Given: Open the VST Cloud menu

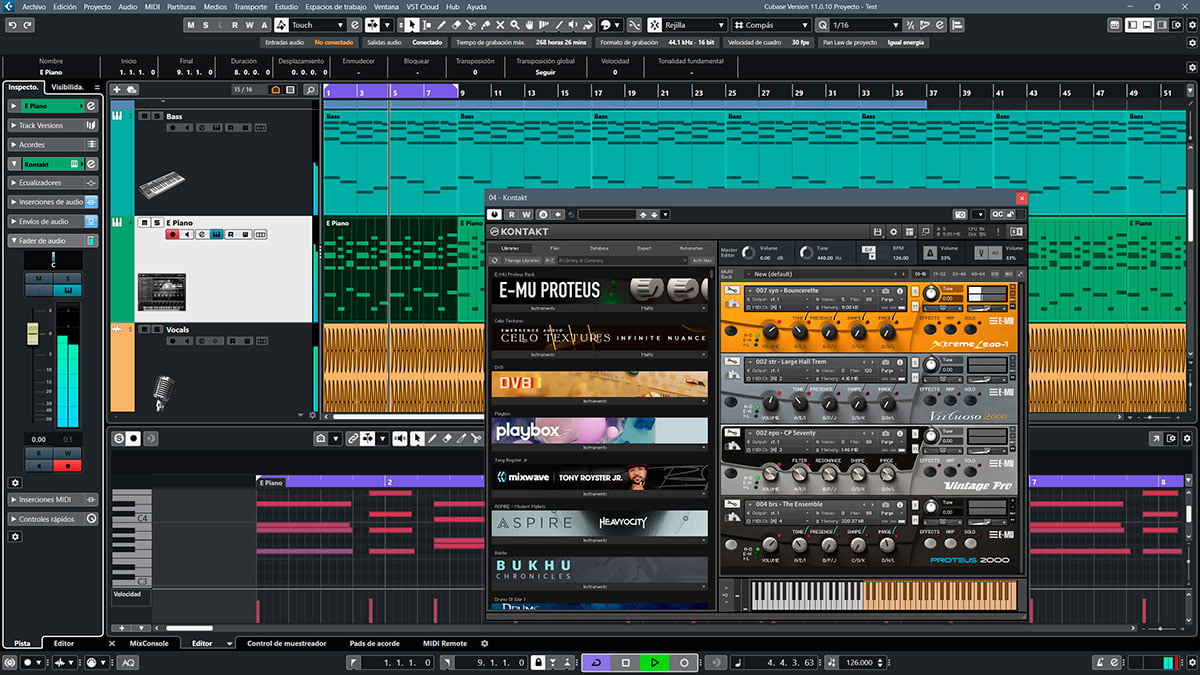Looking at the screenshot, I should [x=422, y=6].
